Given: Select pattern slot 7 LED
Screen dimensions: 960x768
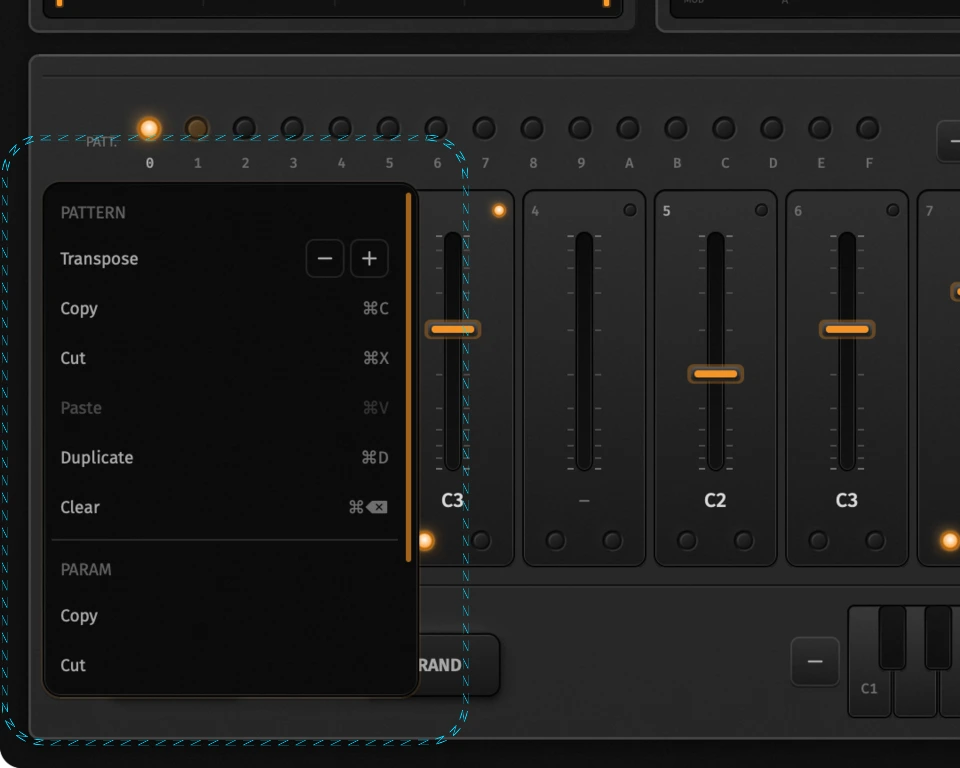Looking at the screenshot, I should (484, 129).
